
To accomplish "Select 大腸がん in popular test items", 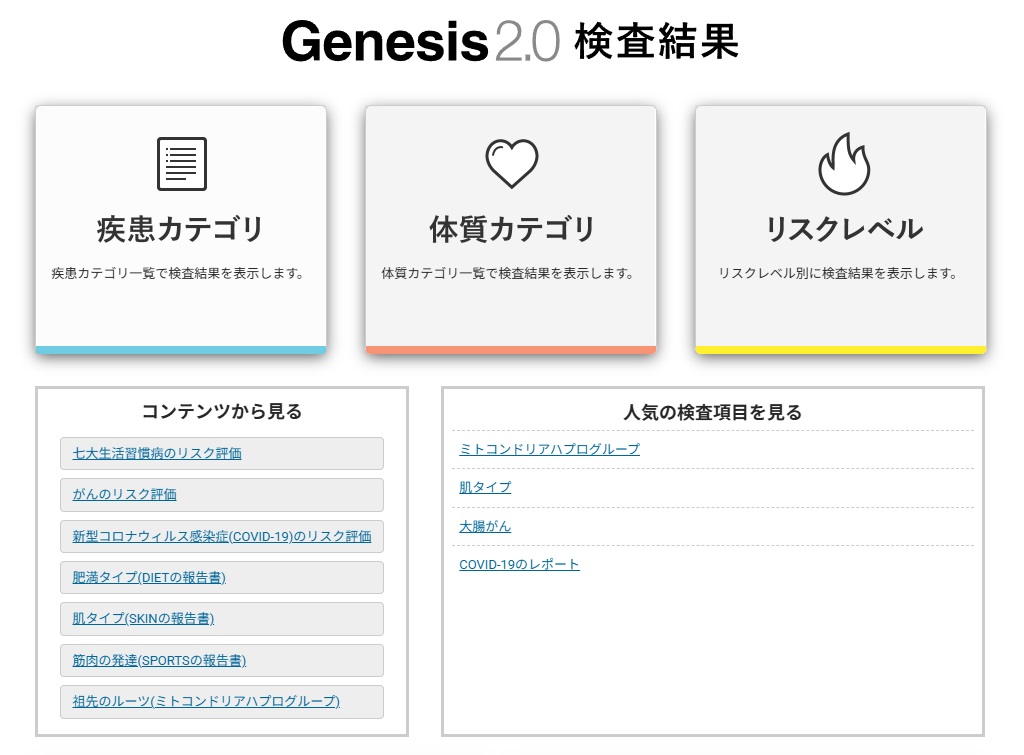I will pyautogui.click(x=485, y=526).
